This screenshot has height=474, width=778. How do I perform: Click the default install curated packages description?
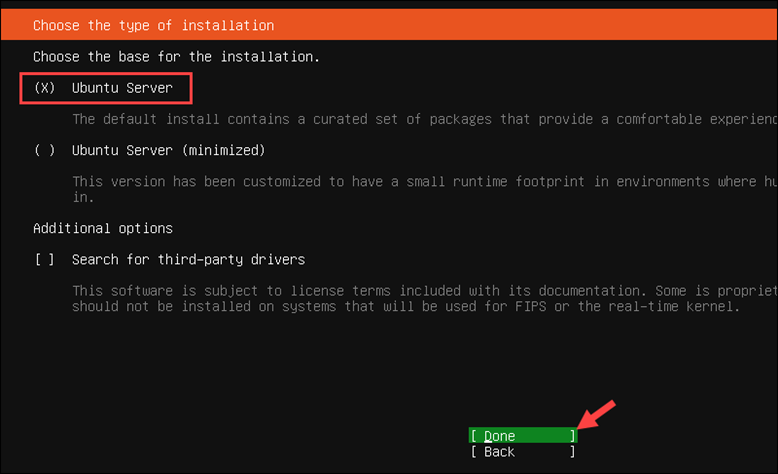point(425,119)
